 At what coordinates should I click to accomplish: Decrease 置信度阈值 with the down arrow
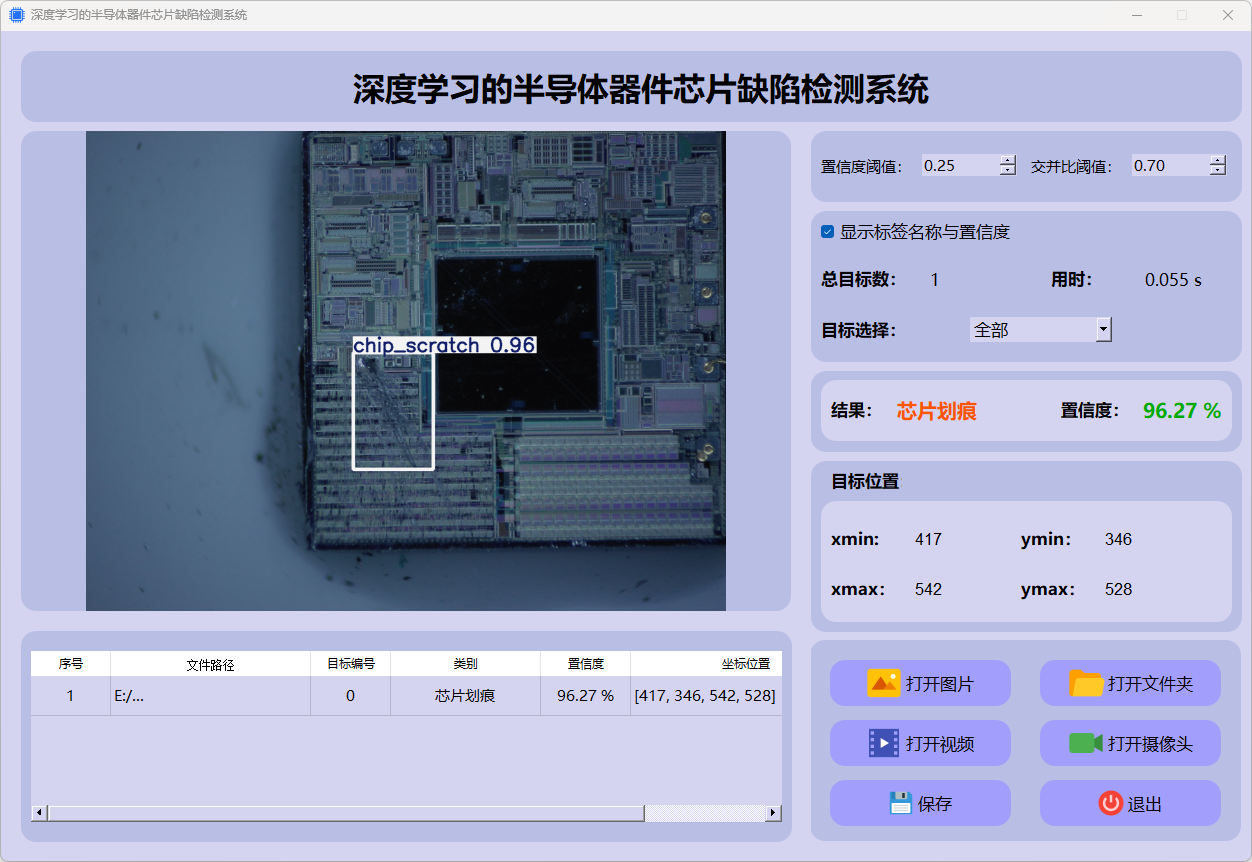coord(1007,171)
